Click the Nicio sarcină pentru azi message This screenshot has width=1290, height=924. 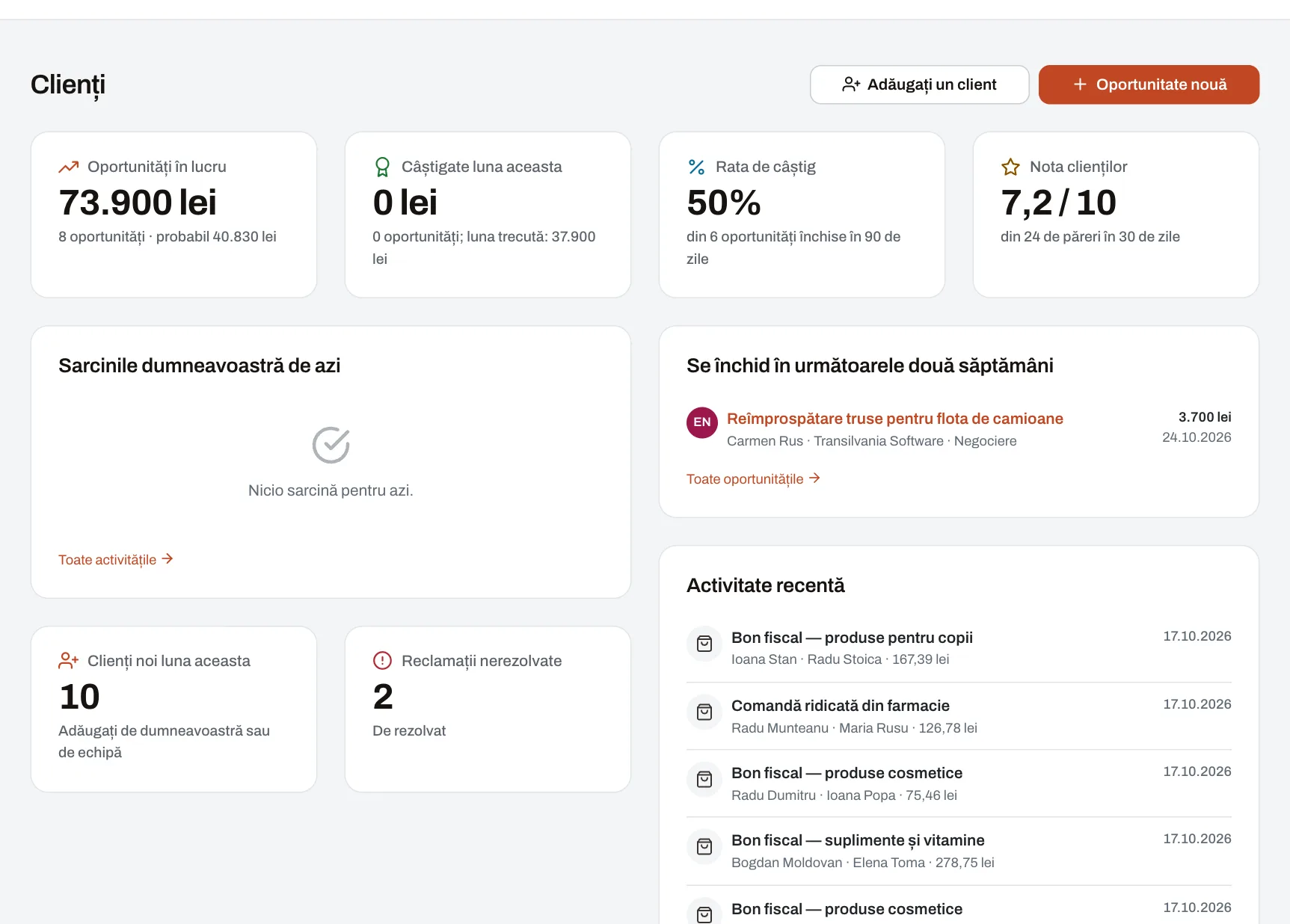point(331,490)
